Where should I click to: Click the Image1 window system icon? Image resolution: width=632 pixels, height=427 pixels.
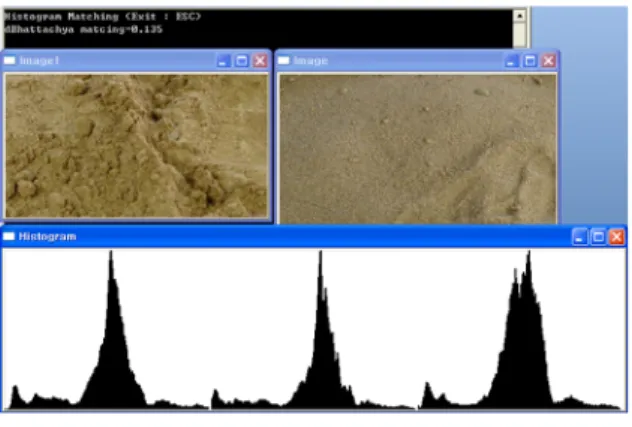pos(9,60)
